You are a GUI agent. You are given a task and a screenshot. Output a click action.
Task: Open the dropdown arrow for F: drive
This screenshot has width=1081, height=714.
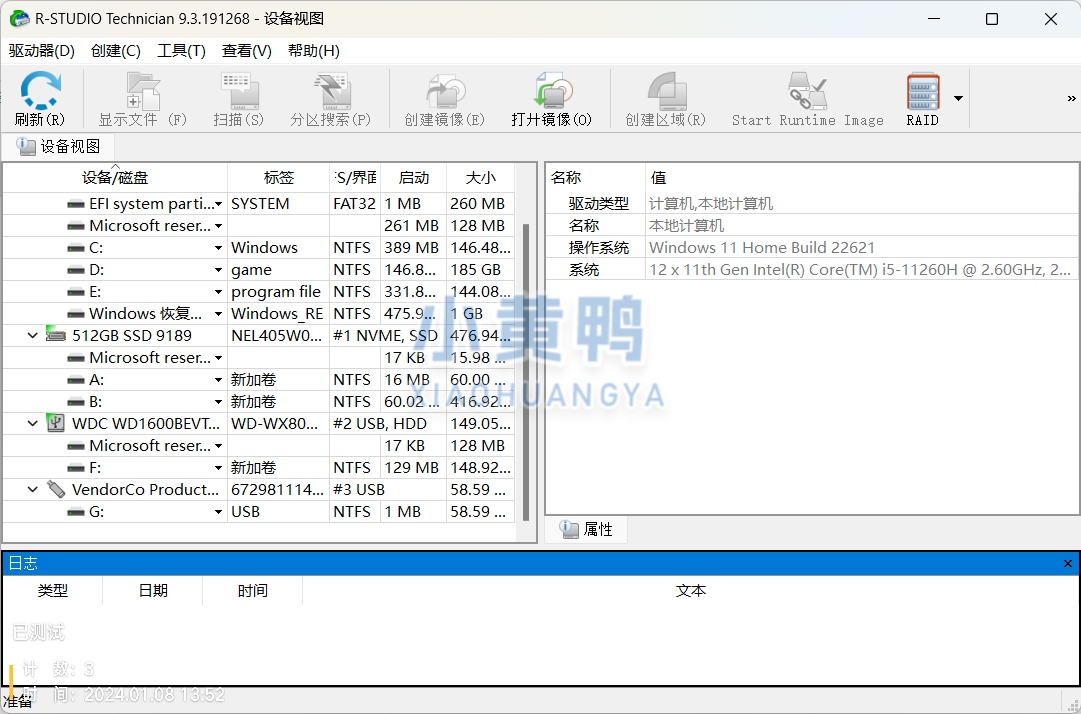click(218, 468)
